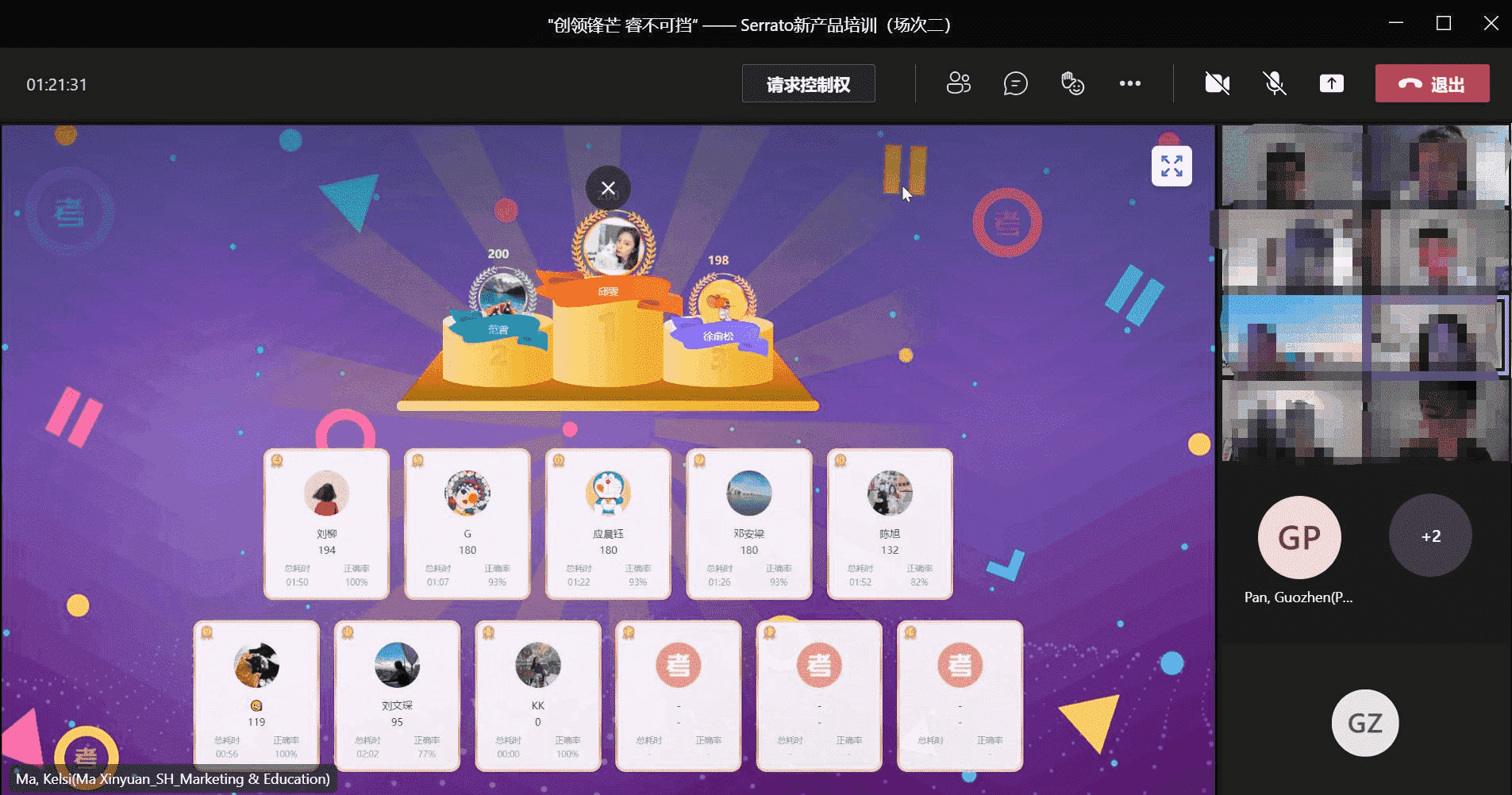The image size is (1512, 795).
Task: Select the 应晨钰 score card
Action: point(608,524)
